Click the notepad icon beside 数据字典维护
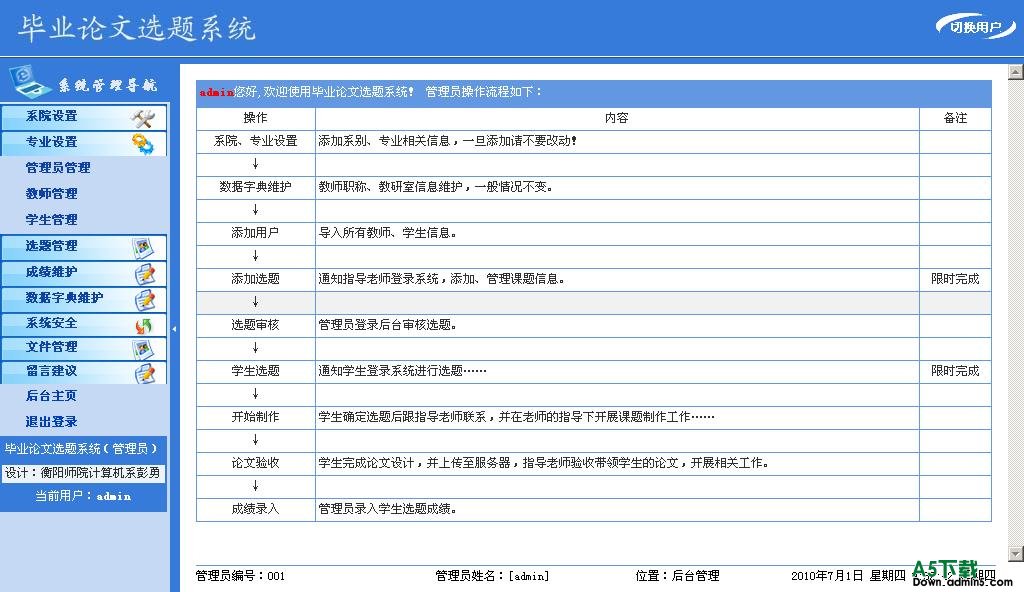Screen dimensions: 1024x592 (x=145, y=300)
